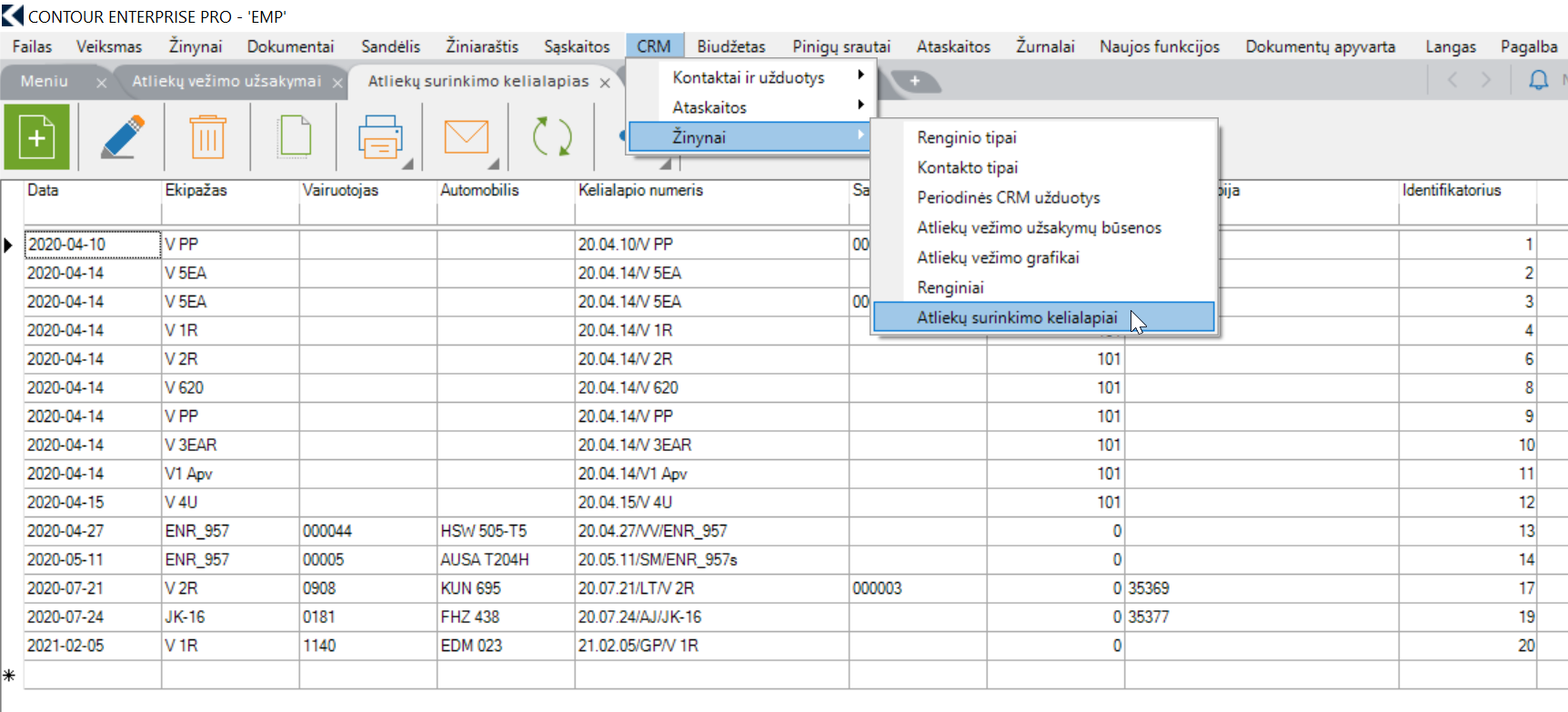Open the Dokumentai menu
The width and height of the screenshot is (1568, 712).
click(290, 46)
